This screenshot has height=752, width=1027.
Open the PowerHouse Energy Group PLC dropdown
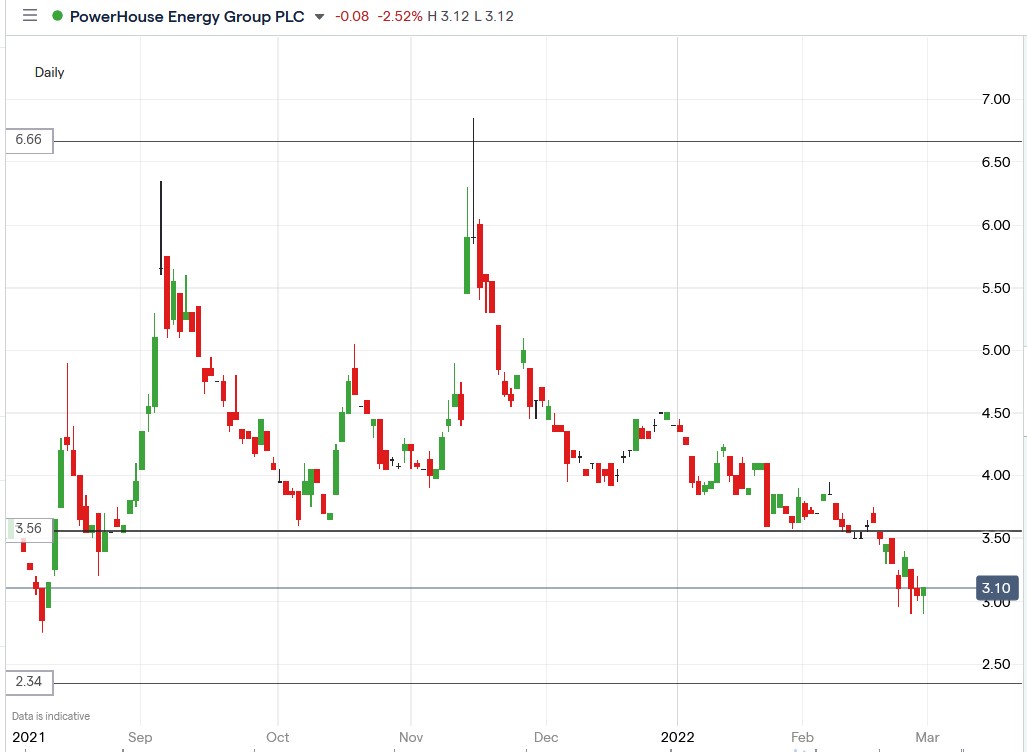click(317, 17)
